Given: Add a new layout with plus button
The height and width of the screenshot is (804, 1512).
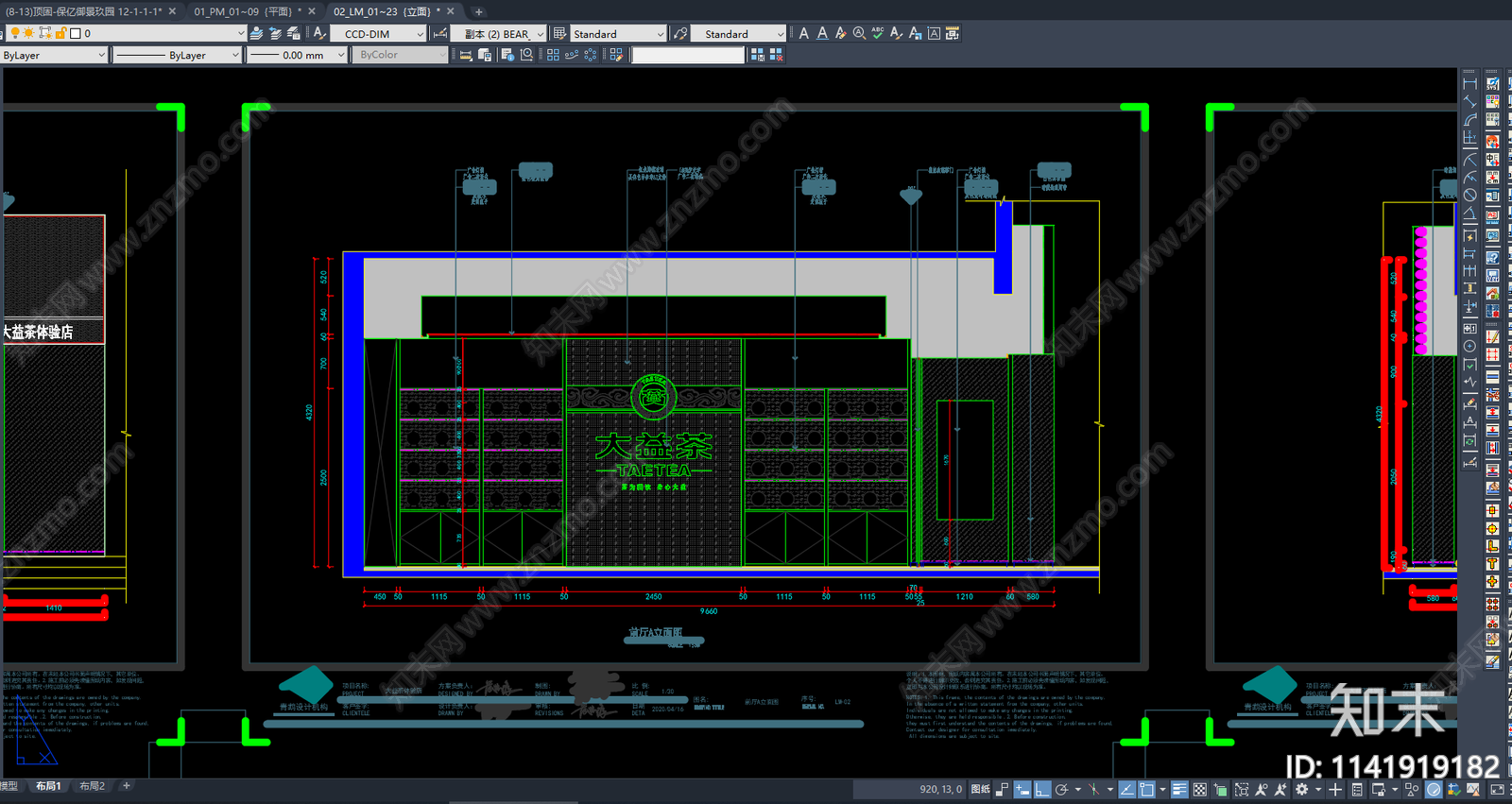Looking at the screenshot, I should [x=126, y=785].
